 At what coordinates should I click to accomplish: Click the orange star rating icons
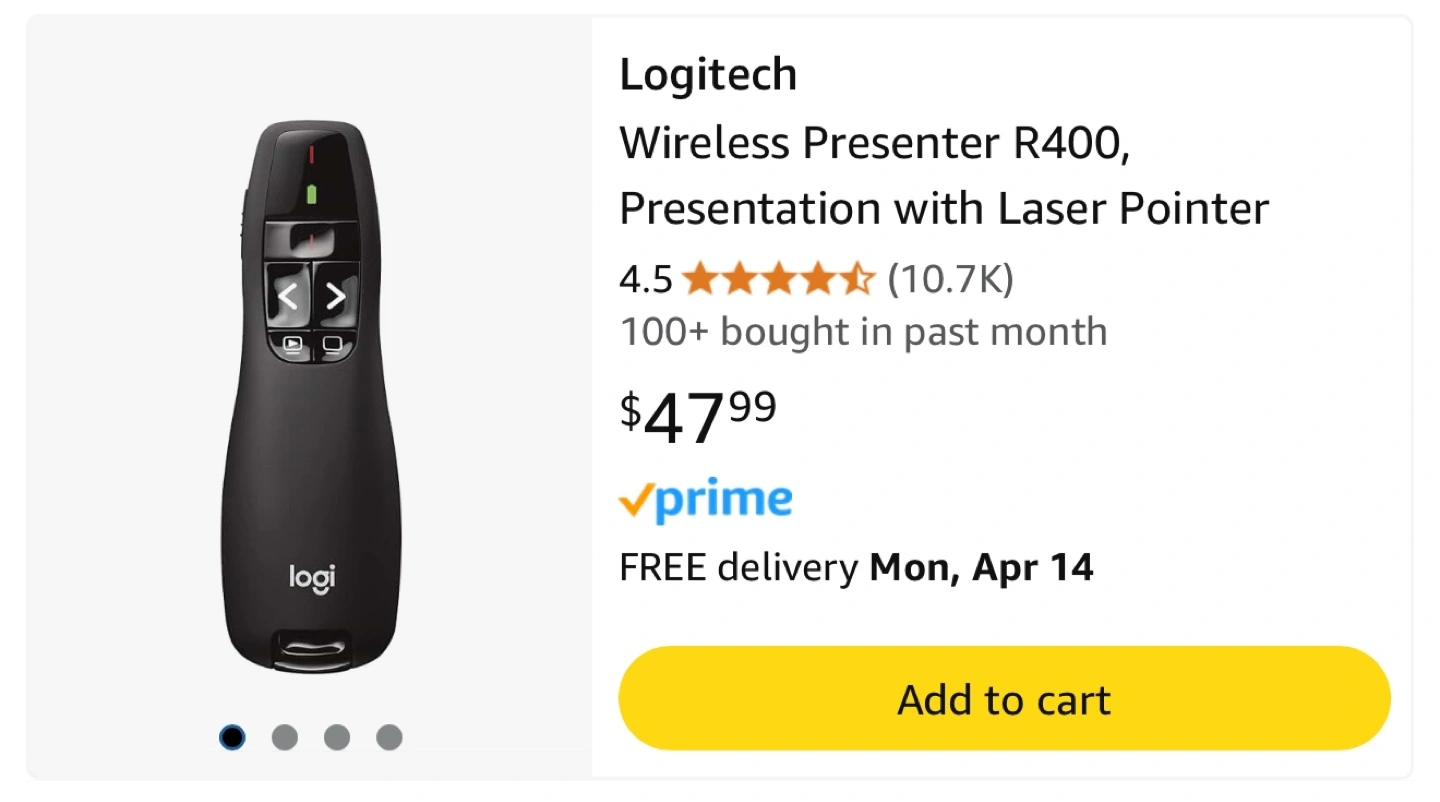point(778,280)
